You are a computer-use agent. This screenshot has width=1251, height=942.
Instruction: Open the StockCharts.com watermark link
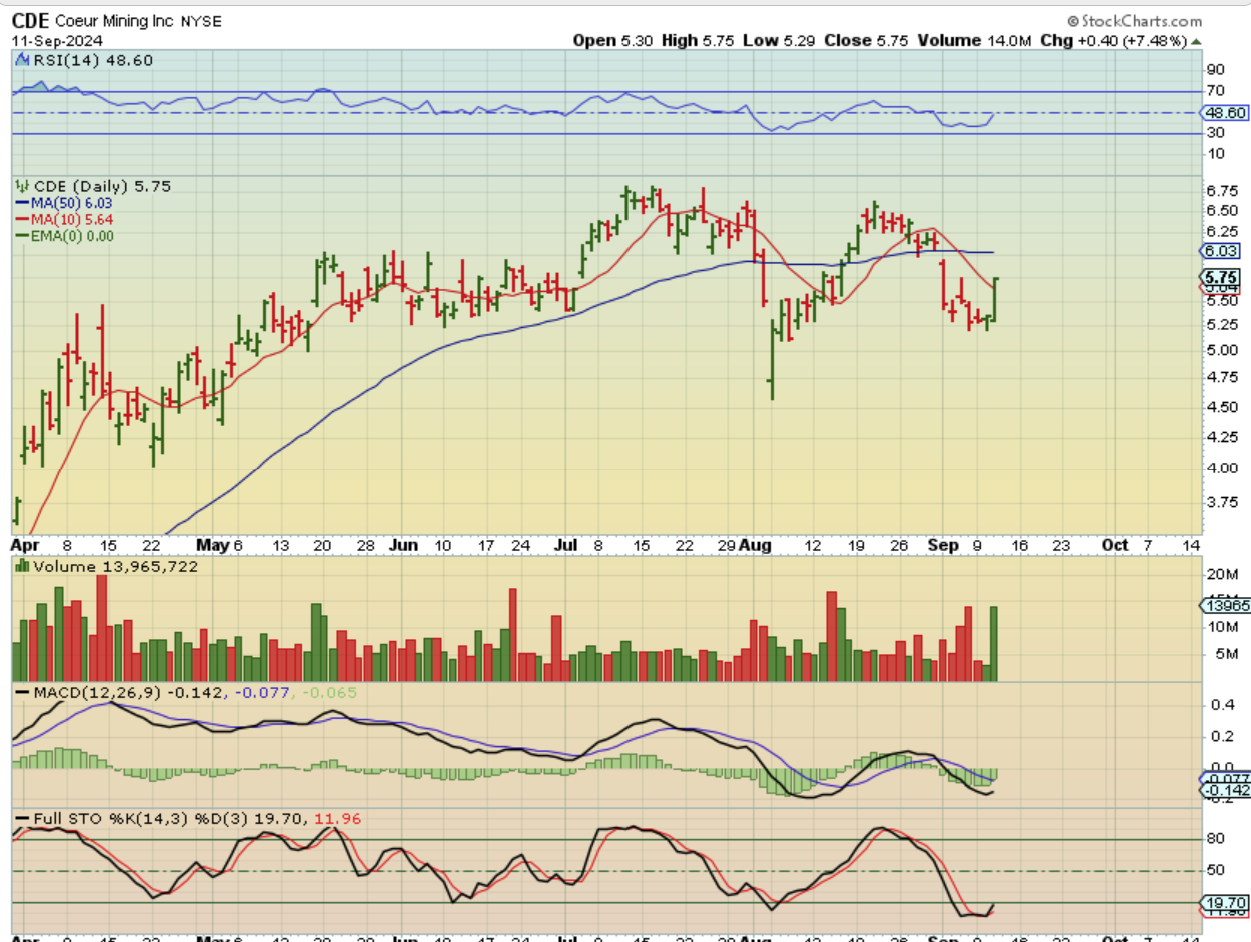1141,21
